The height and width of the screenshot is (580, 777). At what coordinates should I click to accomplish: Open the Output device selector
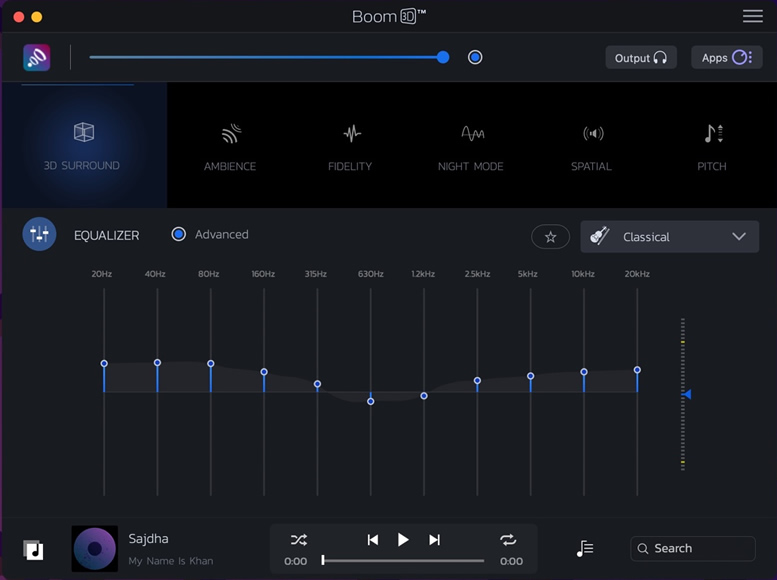(x=641, y=58)
